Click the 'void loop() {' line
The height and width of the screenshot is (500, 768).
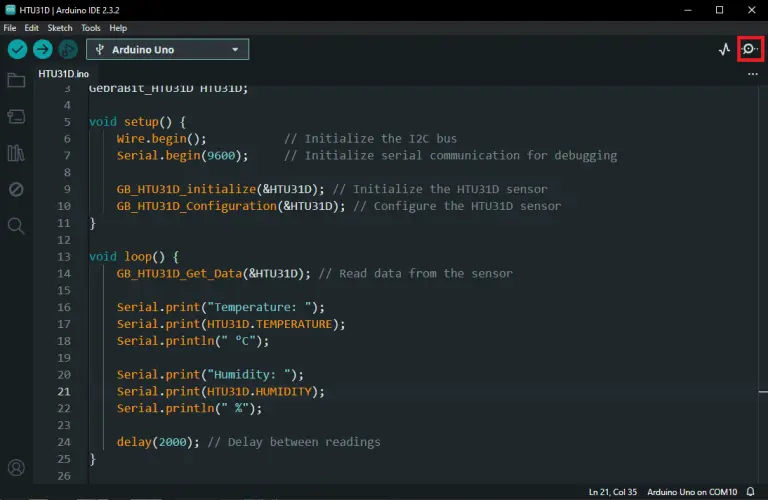[x=134, y=257]
